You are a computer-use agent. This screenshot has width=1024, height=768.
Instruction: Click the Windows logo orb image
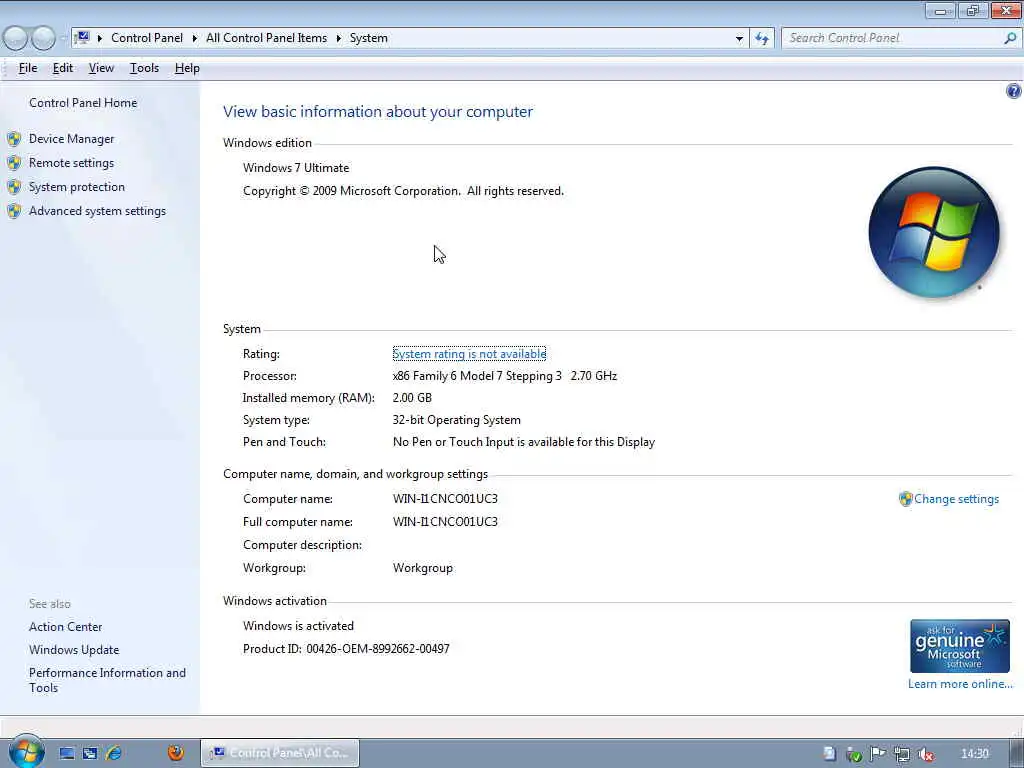[934, 232]
